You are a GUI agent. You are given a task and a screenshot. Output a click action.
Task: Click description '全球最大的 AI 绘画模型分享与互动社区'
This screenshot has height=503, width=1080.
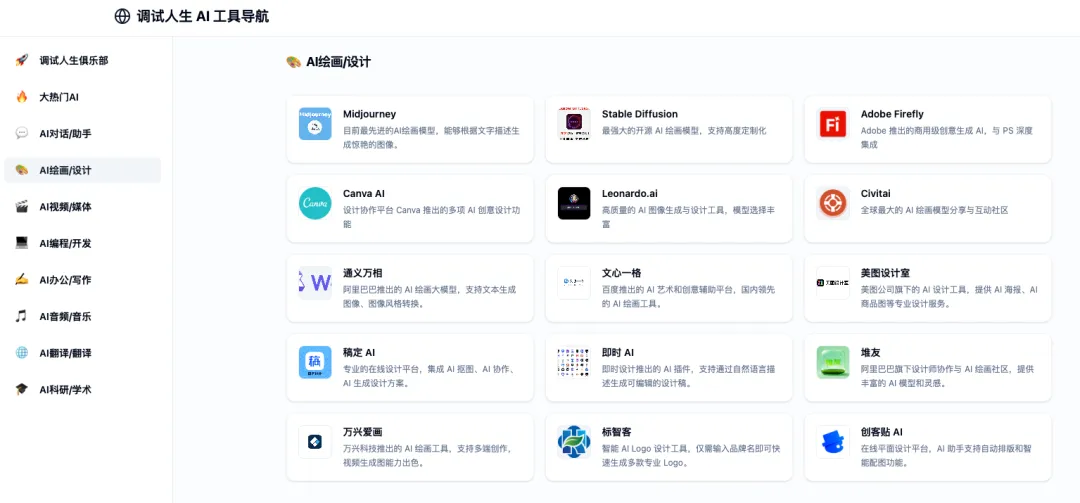[935, 210]
